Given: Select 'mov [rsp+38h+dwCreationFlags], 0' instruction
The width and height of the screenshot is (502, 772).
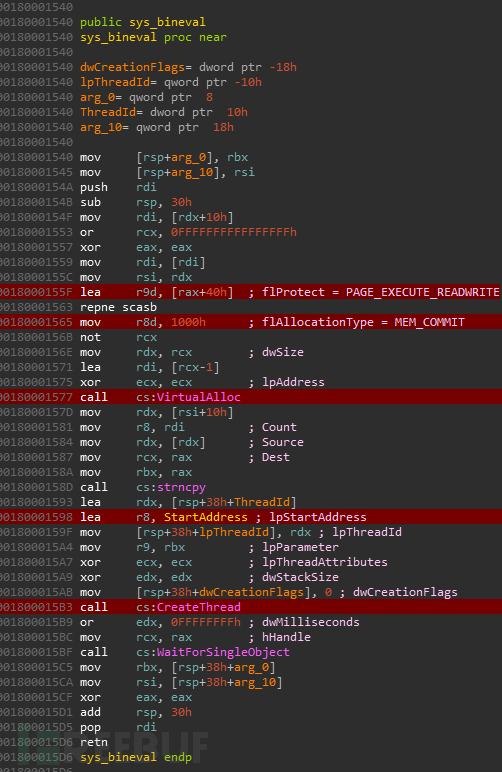Looking at the screenshot, I should (206, 592).
